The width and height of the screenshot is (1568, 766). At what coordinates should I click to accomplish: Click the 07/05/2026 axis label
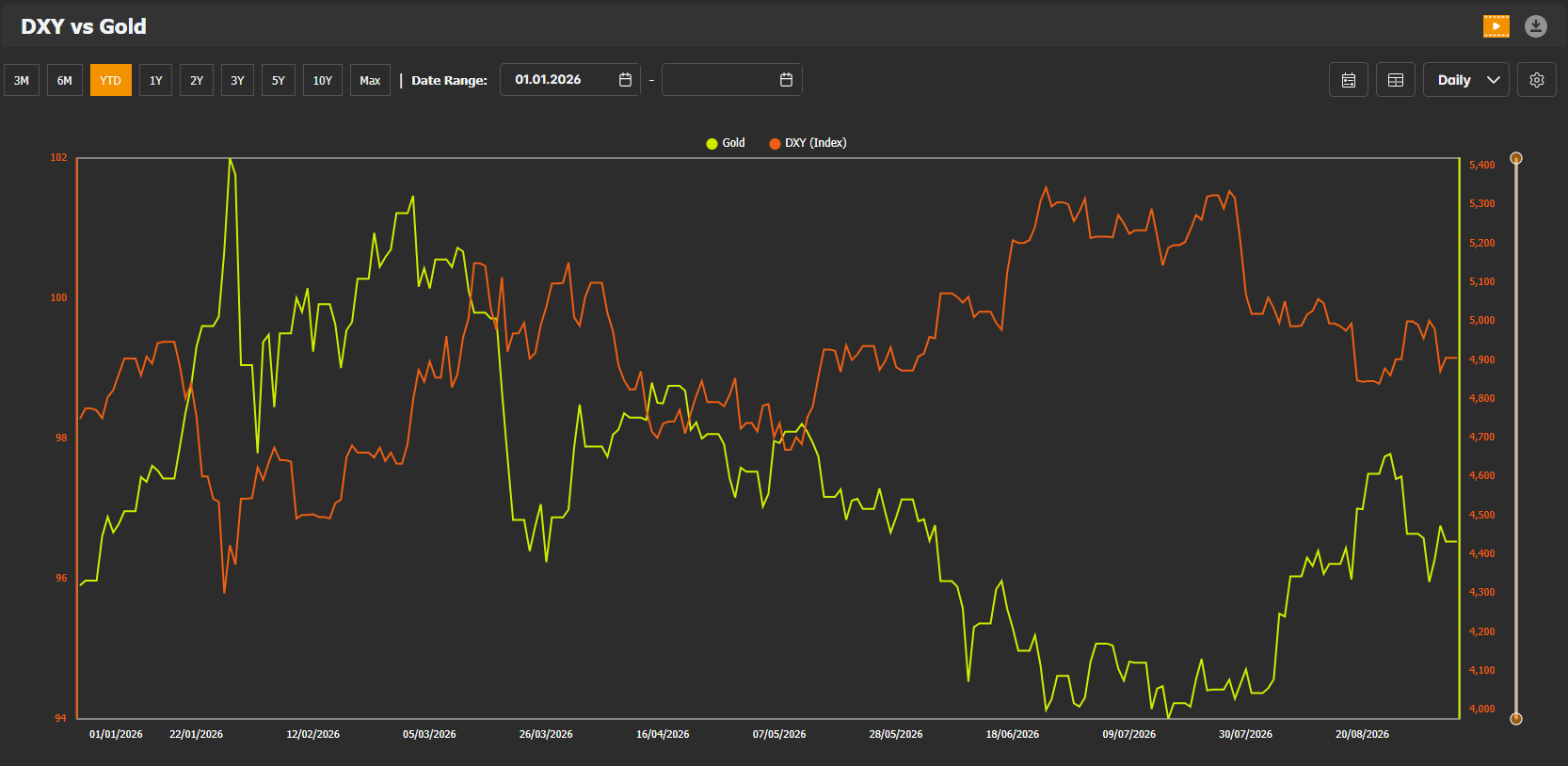(x=779, y=734)
